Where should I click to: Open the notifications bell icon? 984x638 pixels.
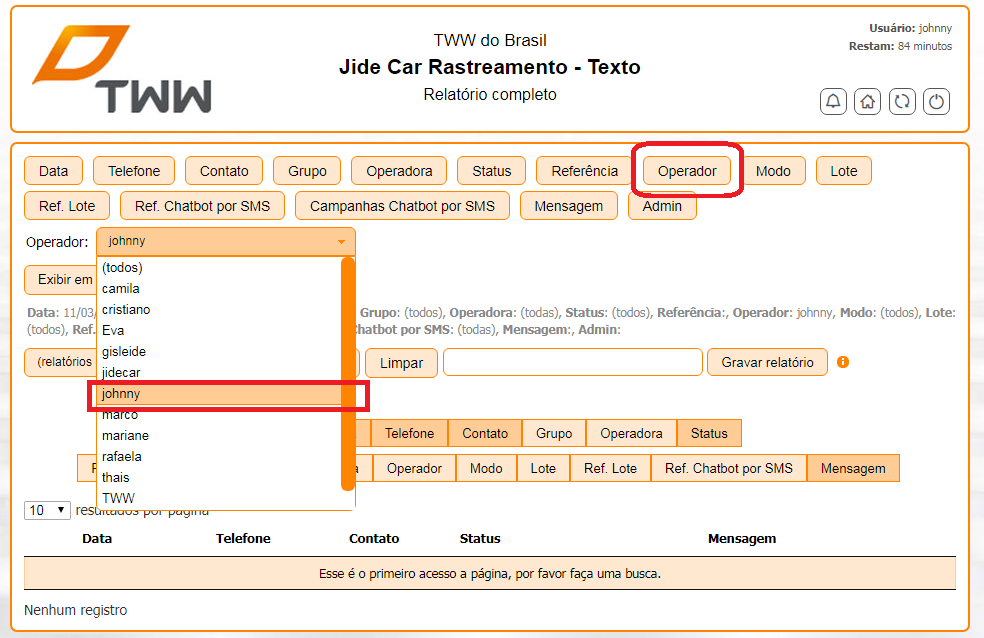[x=833, y=102]
